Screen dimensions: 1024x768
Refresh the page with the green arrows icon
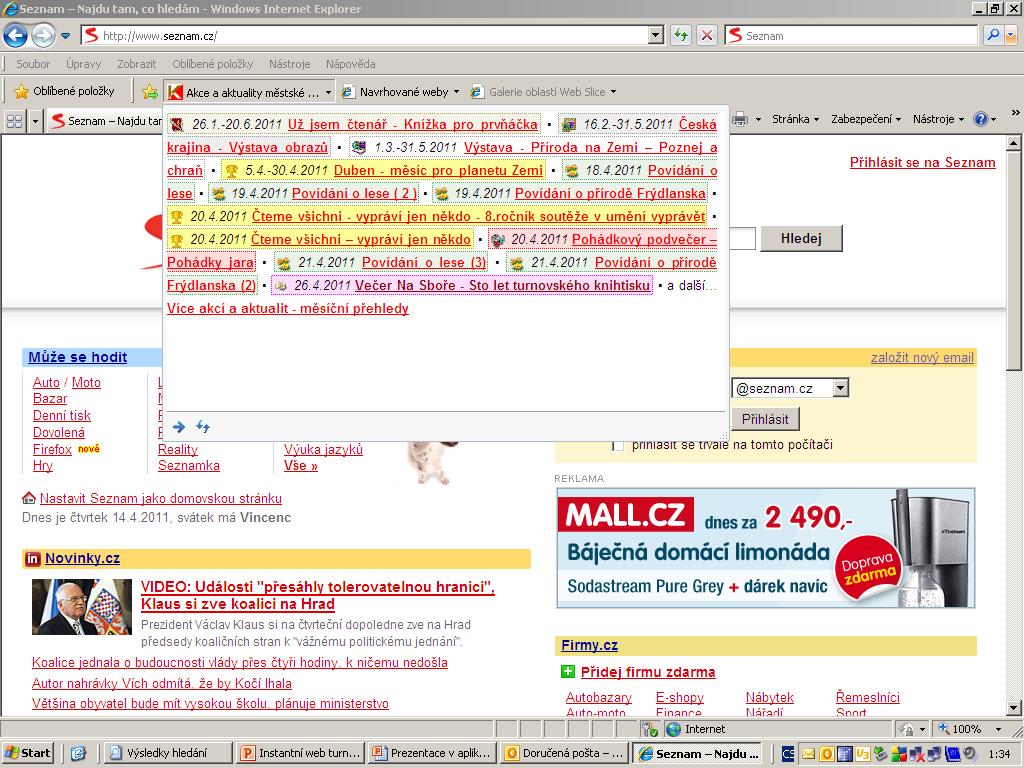point(680,35)
